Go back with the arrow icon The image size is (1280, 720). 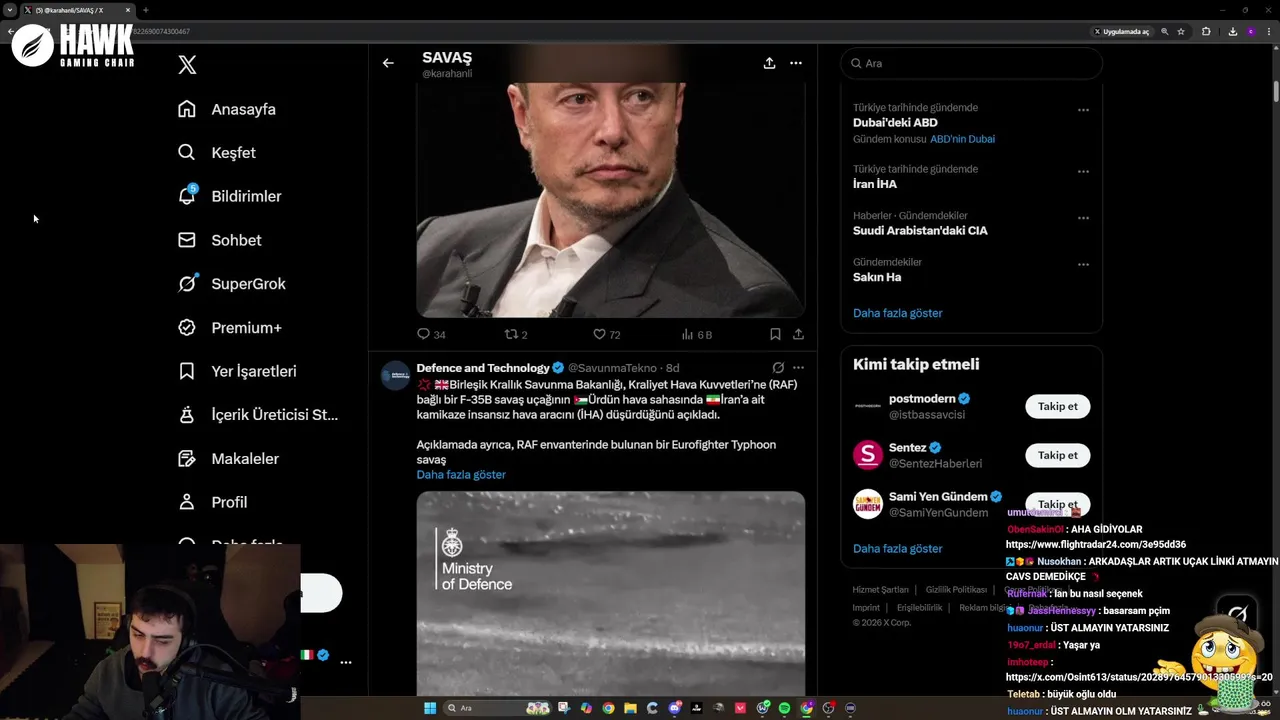(x=388, y=63)
